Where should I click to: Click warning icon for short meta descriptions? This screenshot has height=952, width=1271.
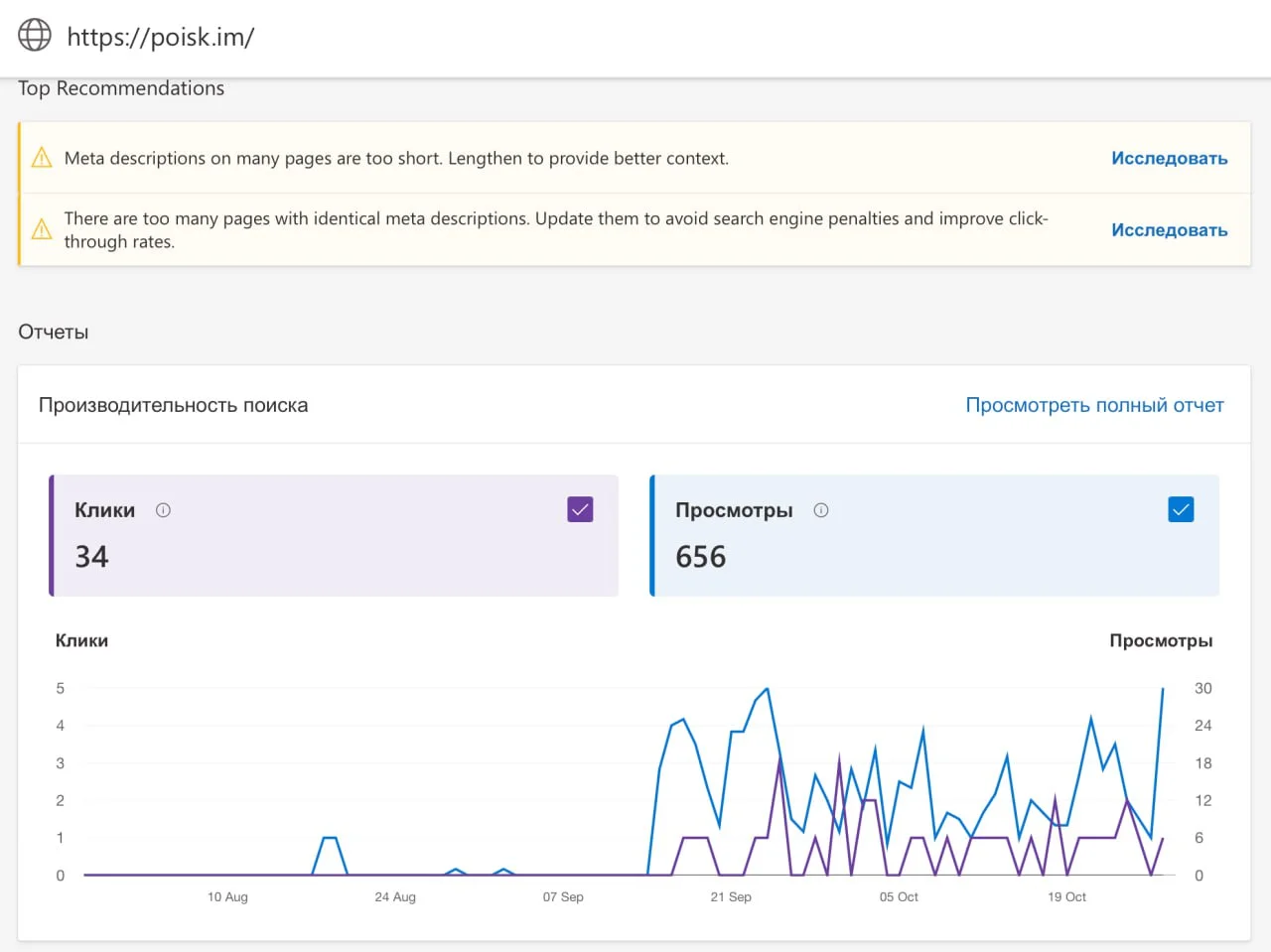(42, 158)
